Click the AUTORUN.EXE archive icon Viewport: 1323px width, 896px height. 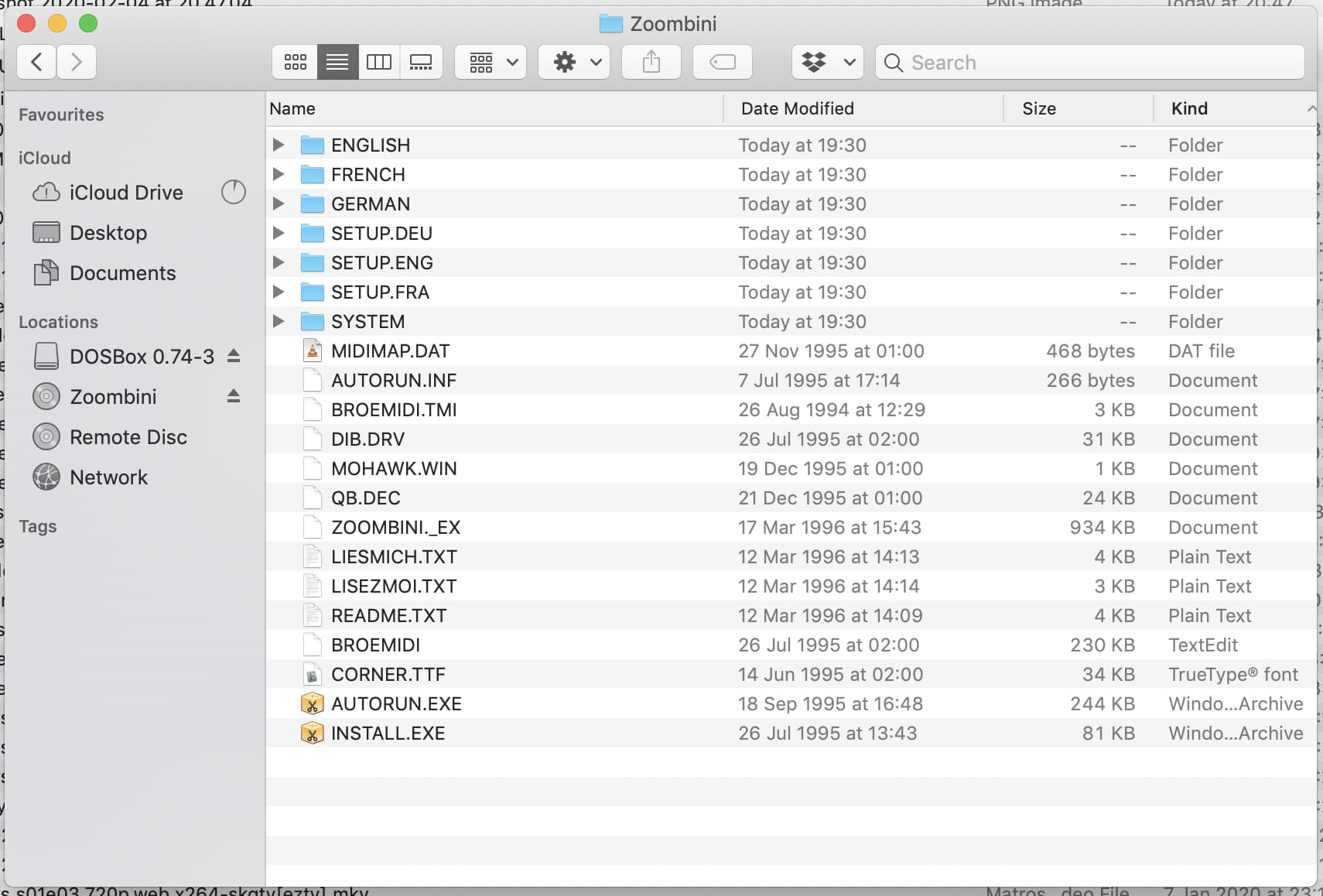click(312, 703)
